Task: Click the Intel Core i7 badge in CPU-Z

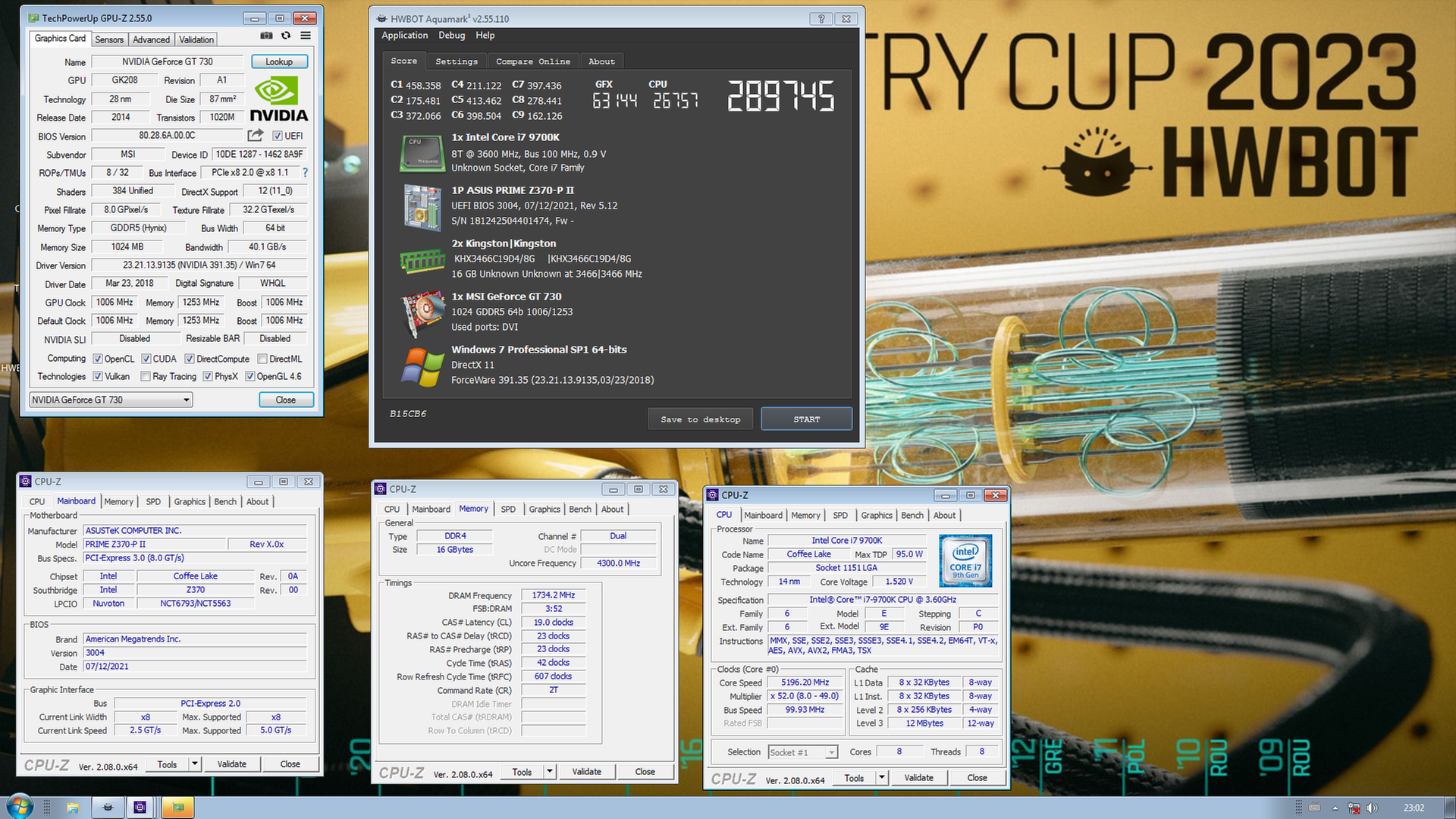Action: click(965, 560)
